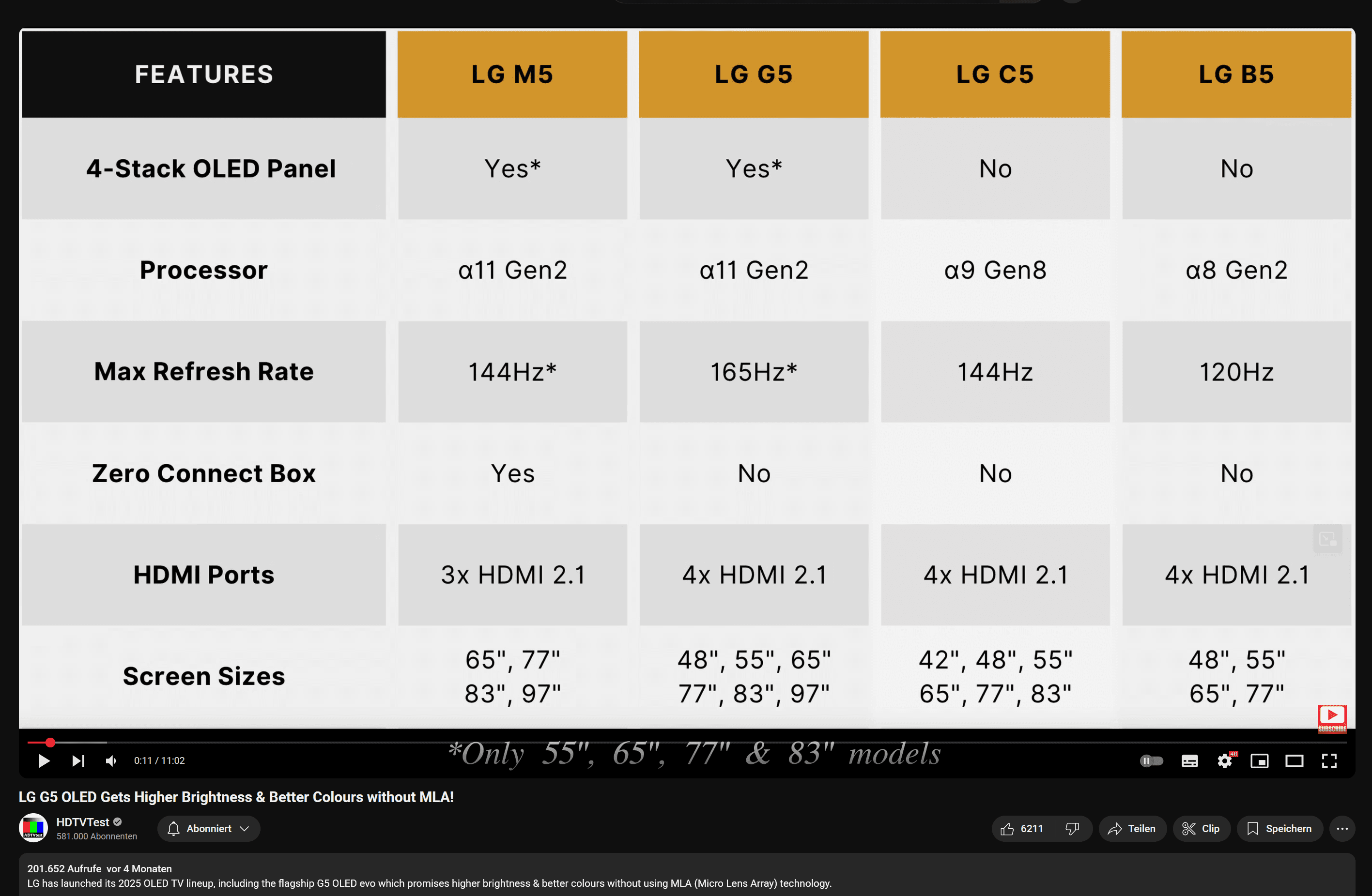The height and width of the screenshot is (896, 1372).
Task: Open the HDTVTest channel name link
Action: point(82,821)
